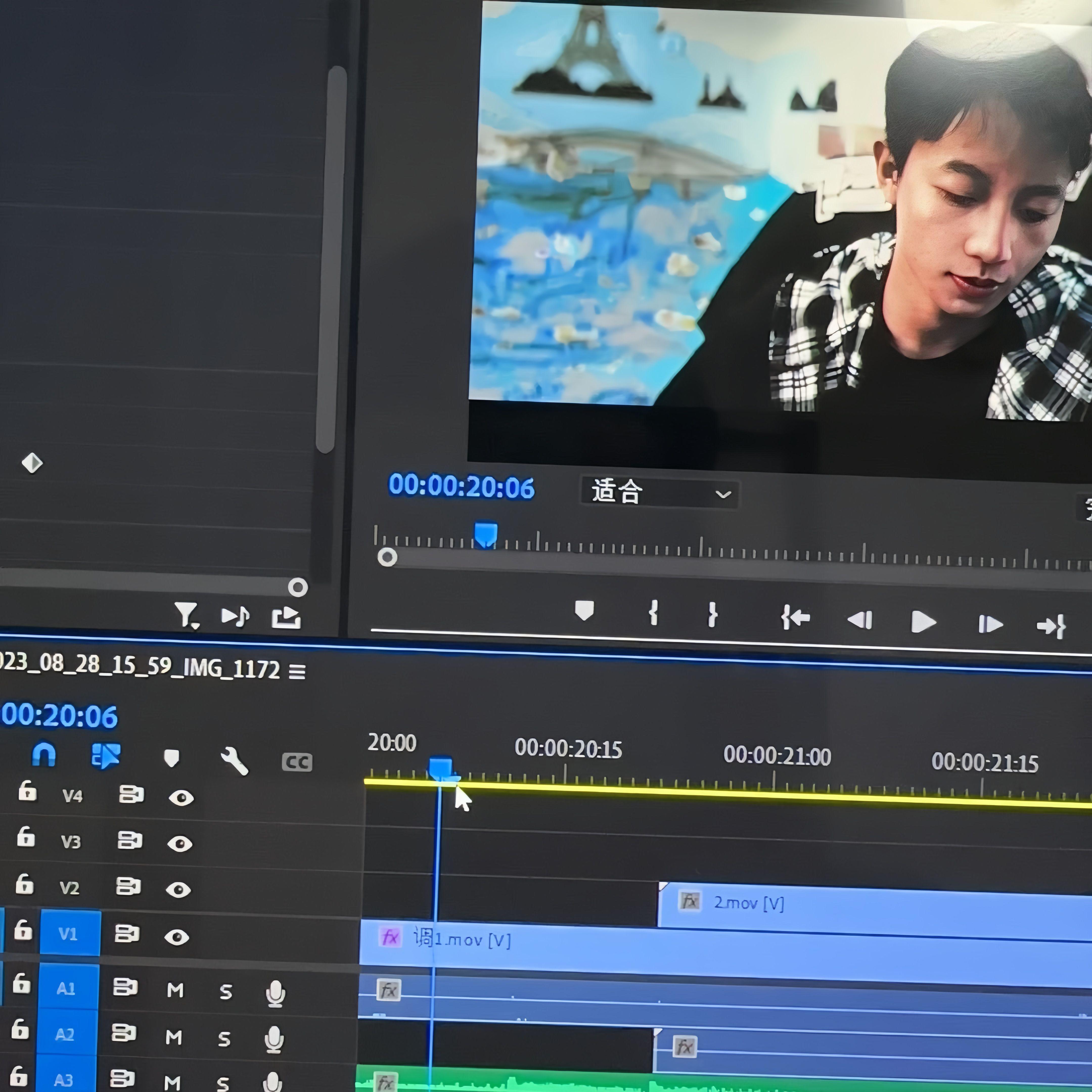
Task: Toggle the CC captions track button
Action: click(297, 762)
